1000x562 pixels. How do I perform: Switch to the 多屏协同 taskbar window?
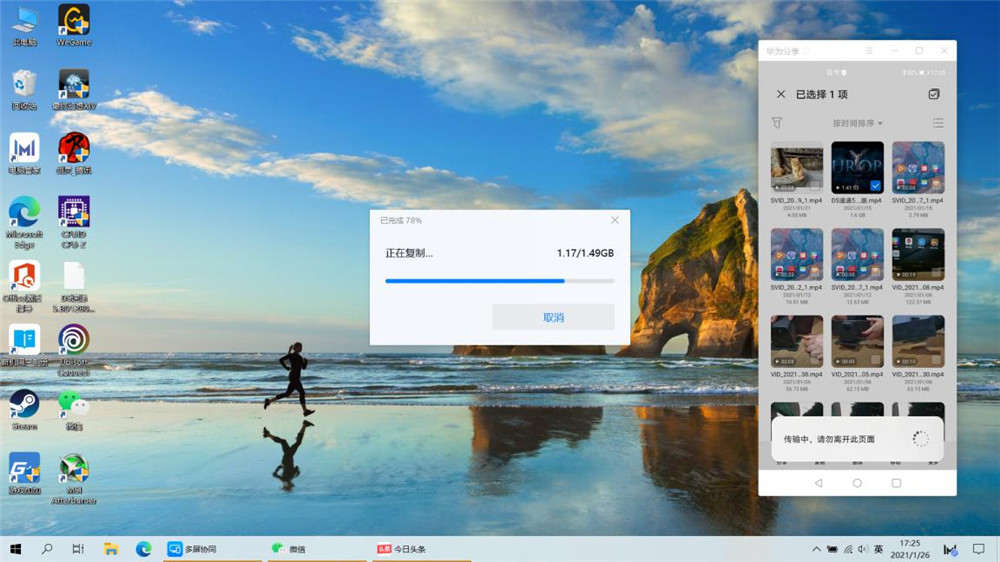(x=212, y=549)
